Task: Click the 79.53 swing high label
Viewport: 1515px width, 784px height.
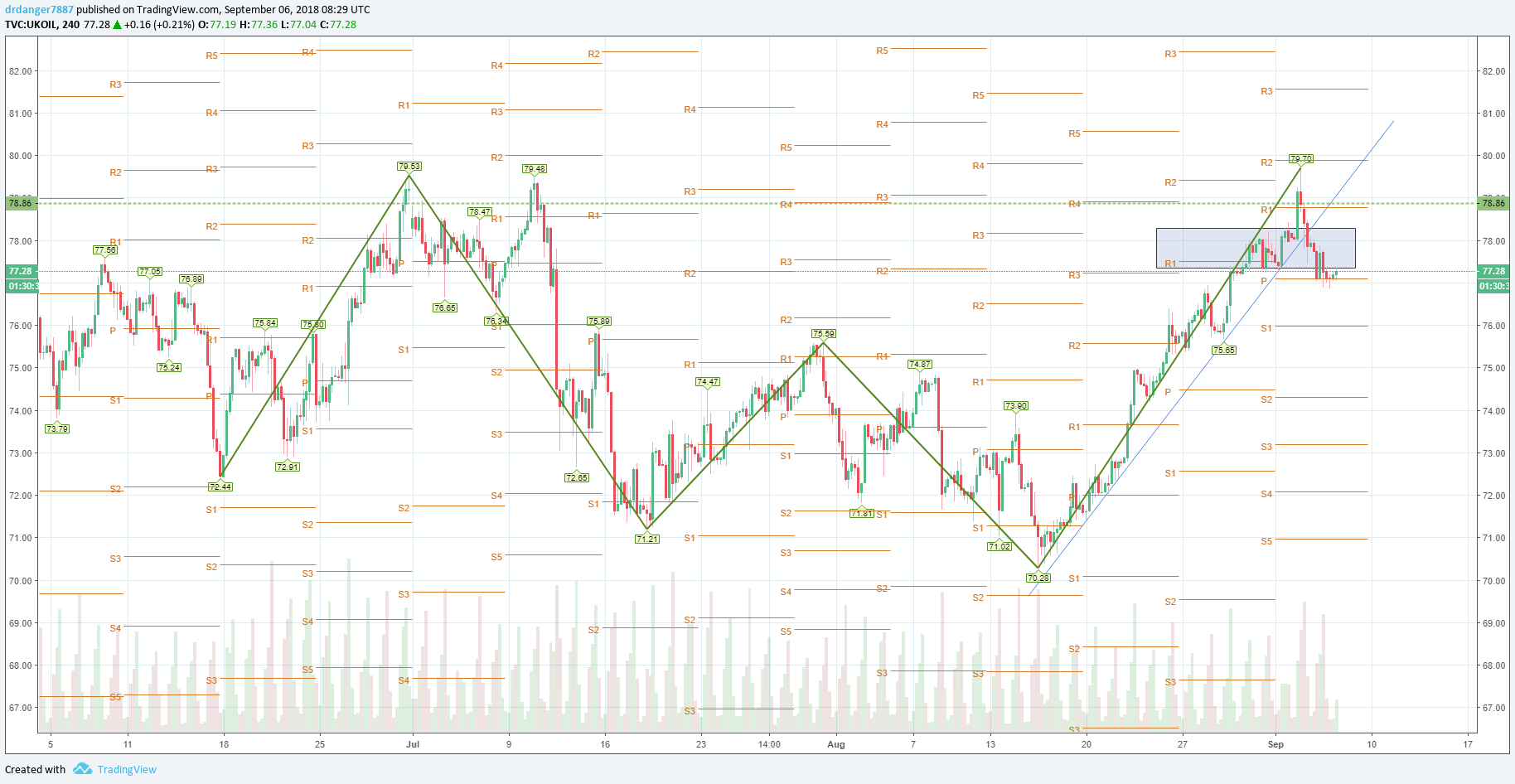Action: click(x=409, y=167)
